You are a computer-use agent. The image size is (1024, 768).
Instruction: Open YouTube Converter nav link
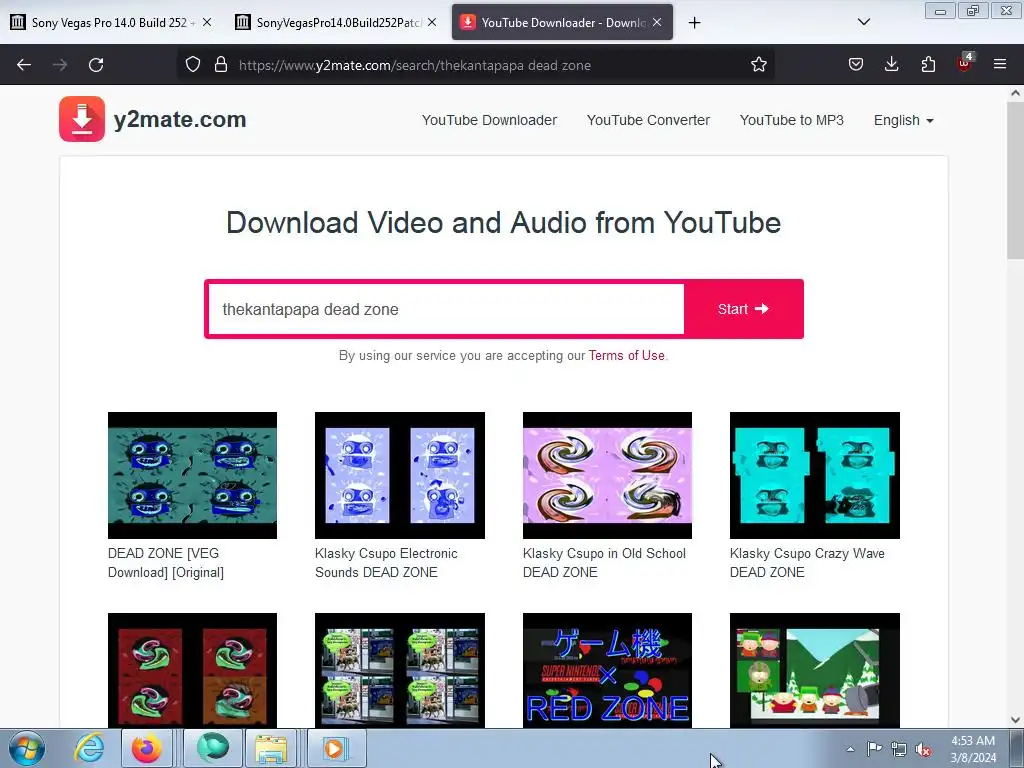coord(648,120)
